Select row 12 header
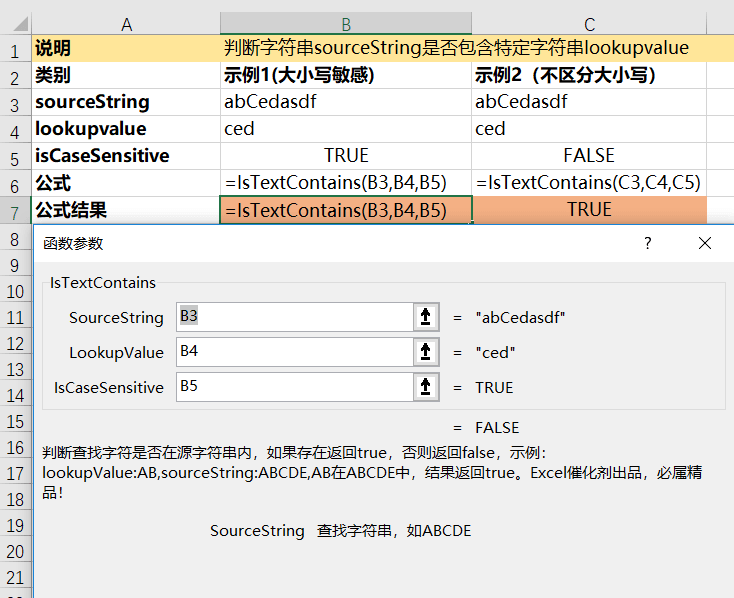The width and height of the screenshot is (734, 598). [15, 343]
